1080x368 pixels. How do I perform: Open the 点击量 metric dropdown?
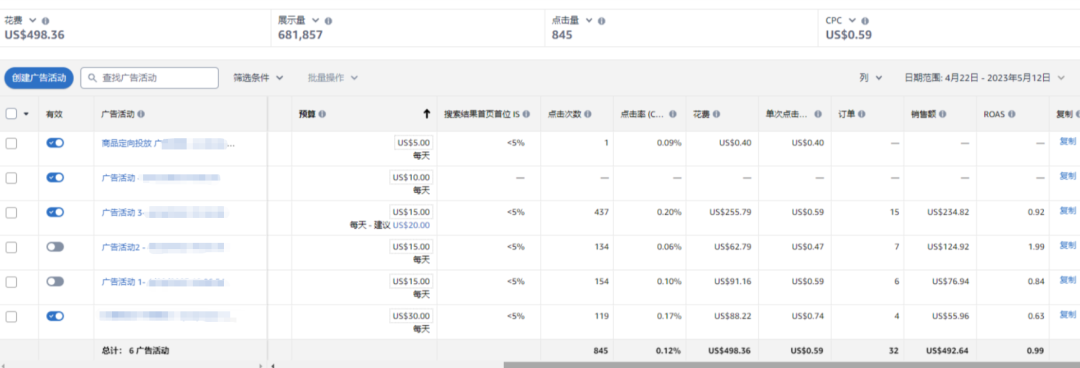[x=572, y=21]
